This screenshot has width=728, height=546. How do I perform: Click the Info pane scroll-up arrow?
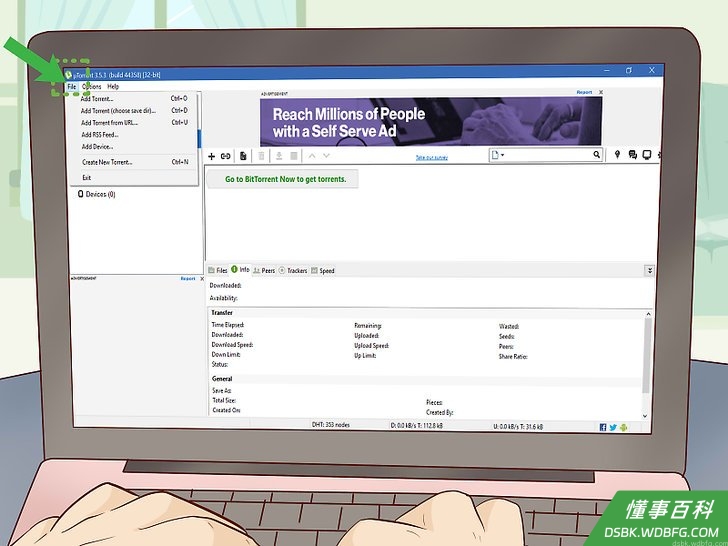coord(648,315)
